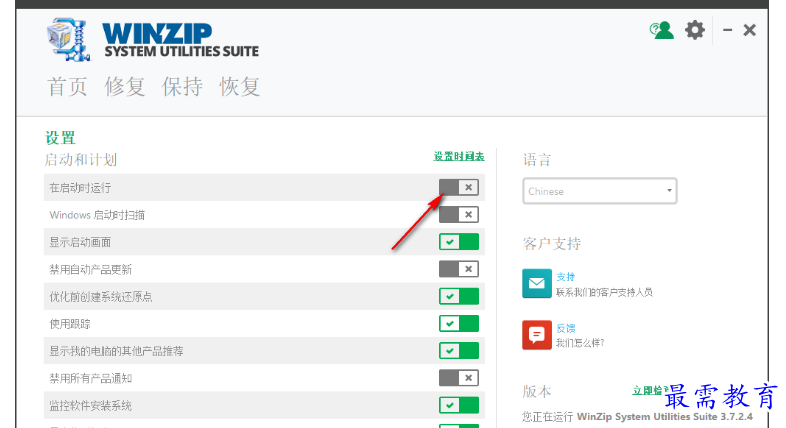
Task: Minimize the WinZip window
Action: click(727, 30)
